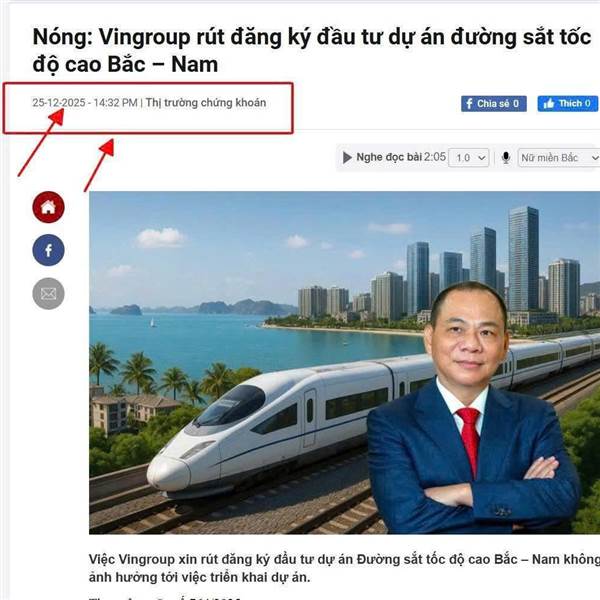Click the chevron on speed 1.0 selector
The height and width of the screenshot is (600, 600).
pos(482,158)
